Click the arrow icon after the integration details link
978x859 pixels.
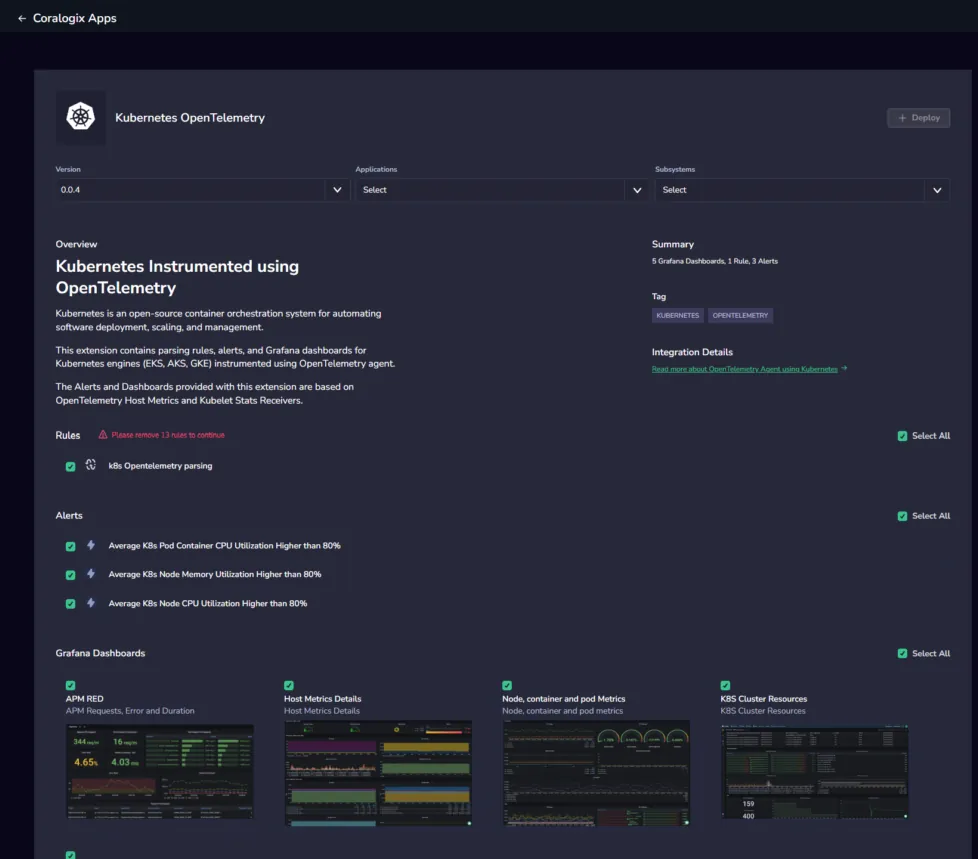844,369
